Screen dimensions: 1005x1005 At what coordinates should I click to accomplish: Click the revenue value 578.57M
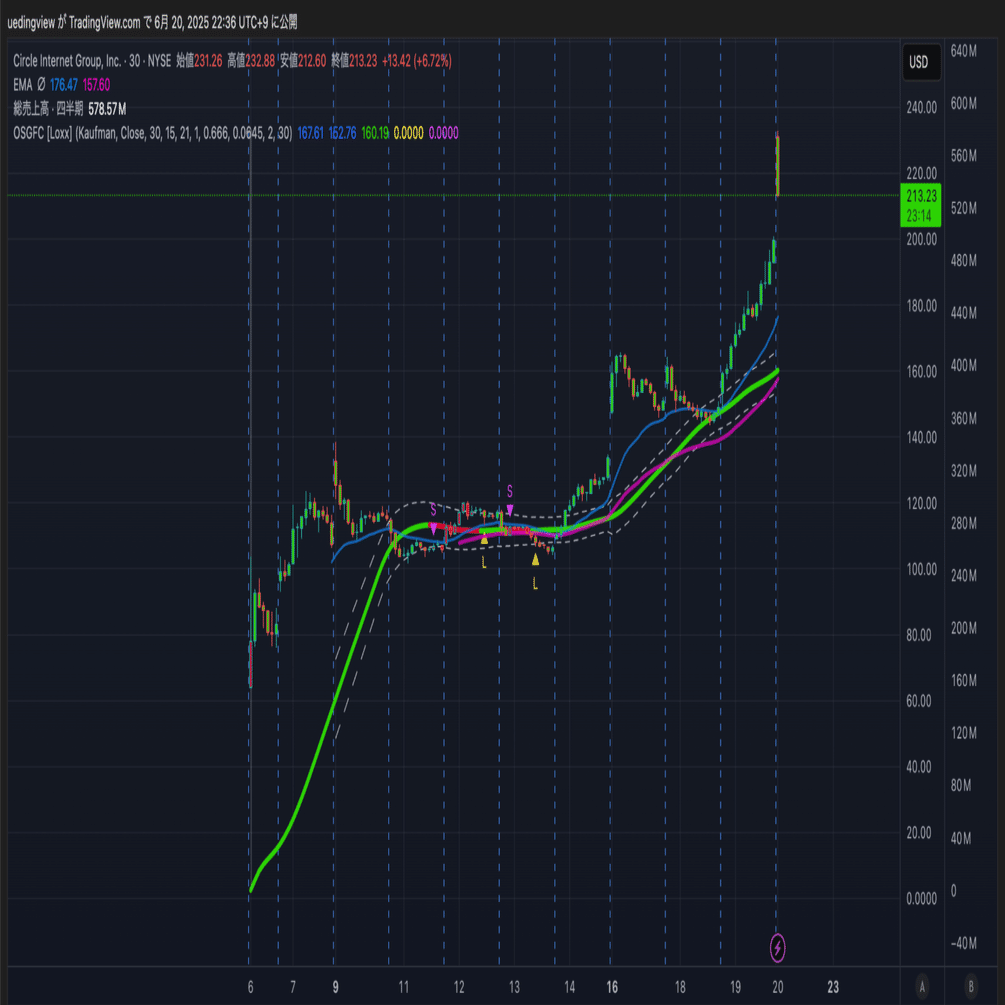107,109
